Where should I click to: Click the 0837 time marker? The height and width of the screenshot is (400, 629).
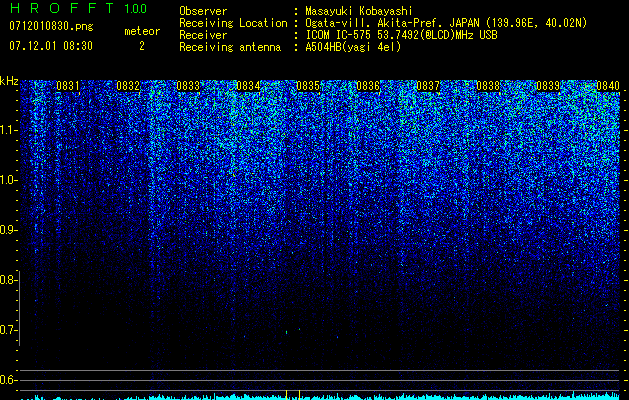pyautogui.click(x=428, y=86)
